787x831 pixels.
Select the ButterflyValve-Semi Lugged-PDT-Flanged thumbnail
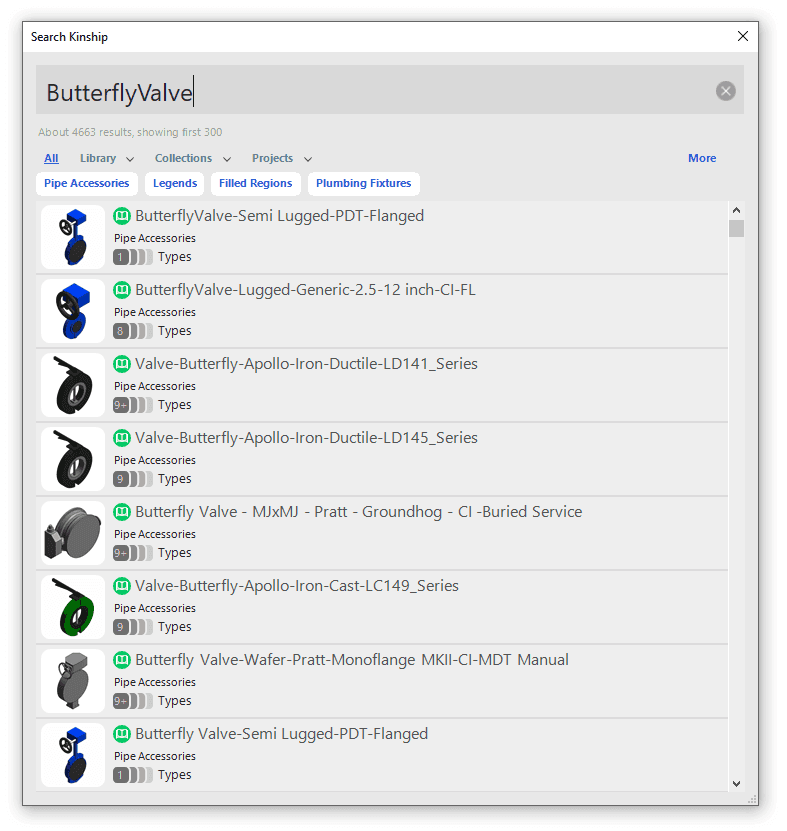click(x=73, y=237)
